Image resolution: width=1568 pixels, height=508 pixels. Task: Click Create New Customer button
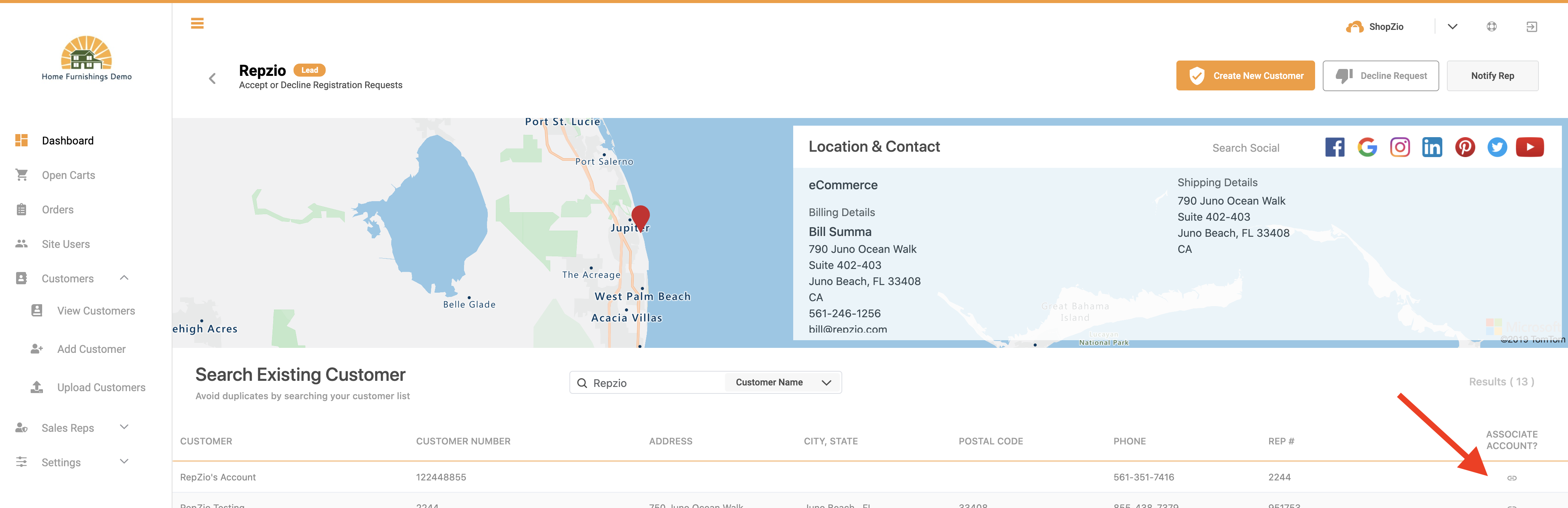pos(1245,76)
